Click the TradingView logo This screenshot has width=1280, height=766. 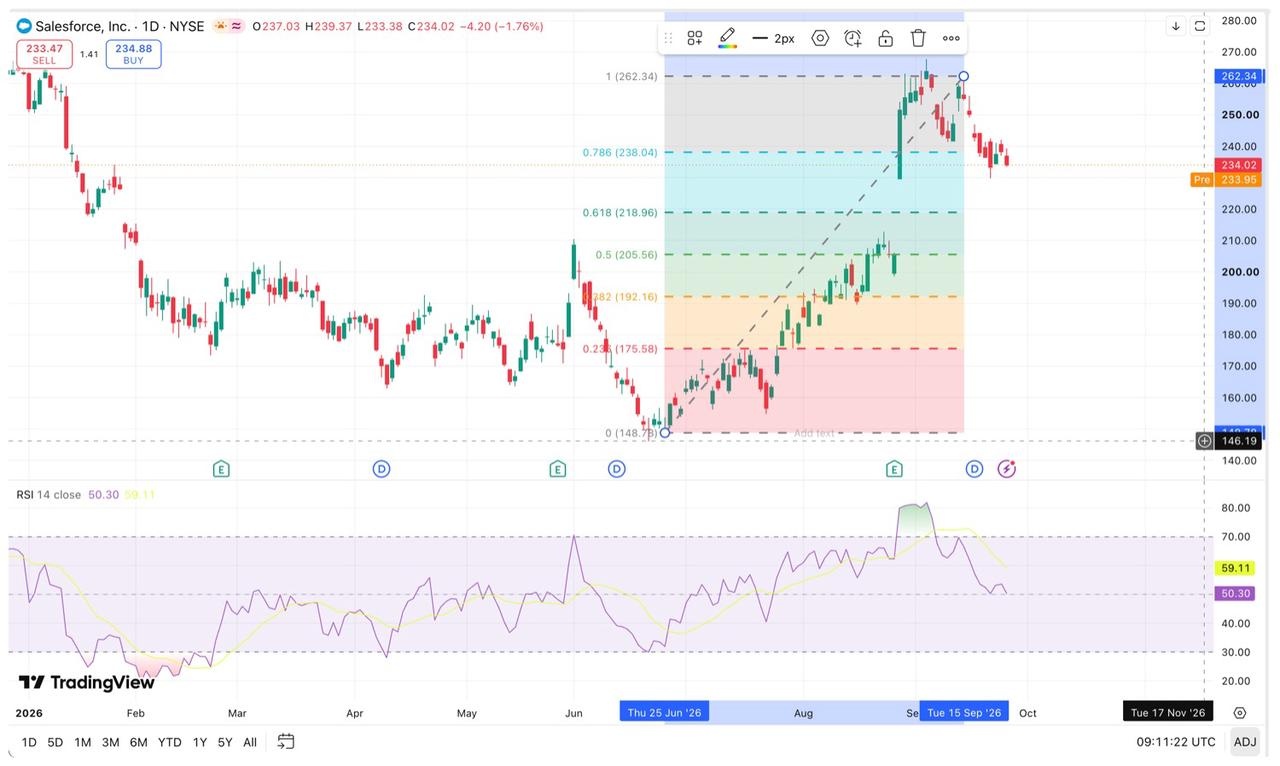(x=87, y=683)
